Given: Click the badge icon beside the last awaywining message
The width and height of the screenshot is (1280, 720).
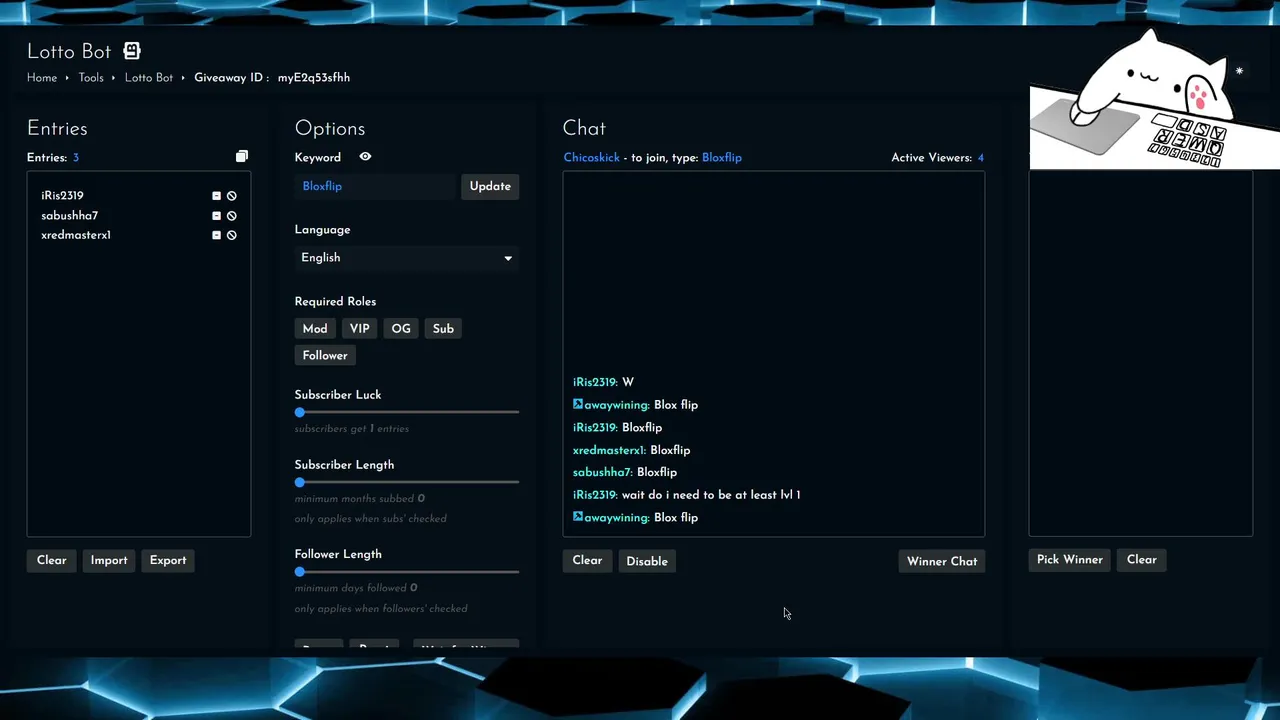Looking at the screenshot, I should click(578, 517).
